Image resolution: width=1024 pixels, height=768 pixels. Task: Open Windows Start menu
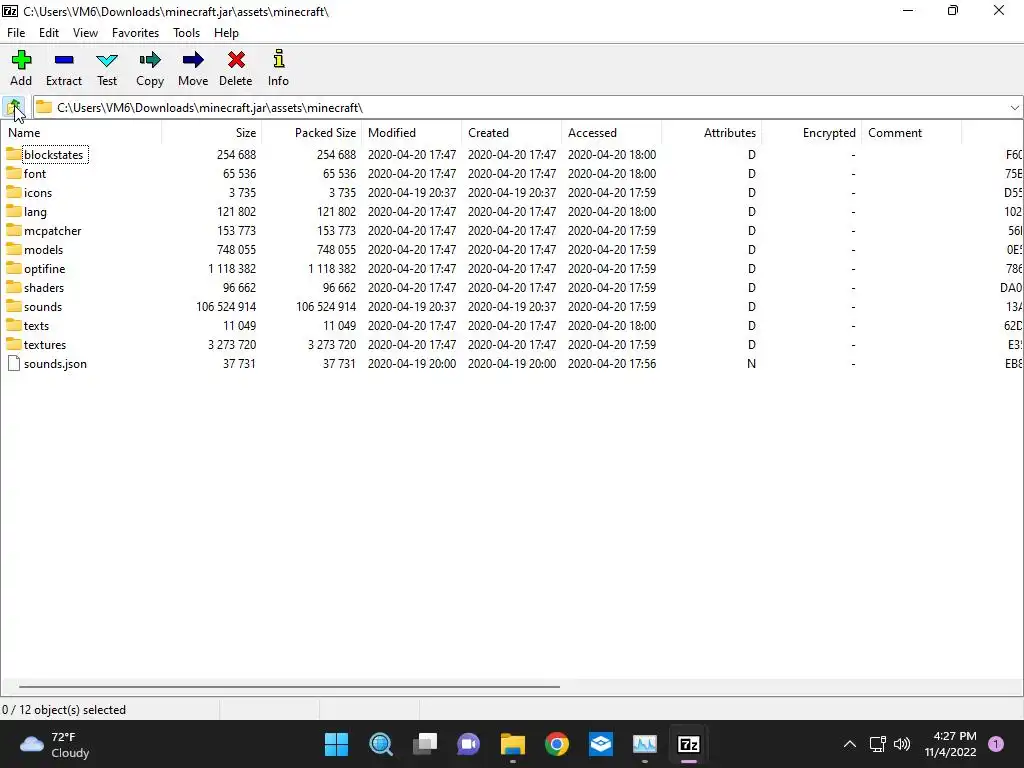tap(336, 744)
